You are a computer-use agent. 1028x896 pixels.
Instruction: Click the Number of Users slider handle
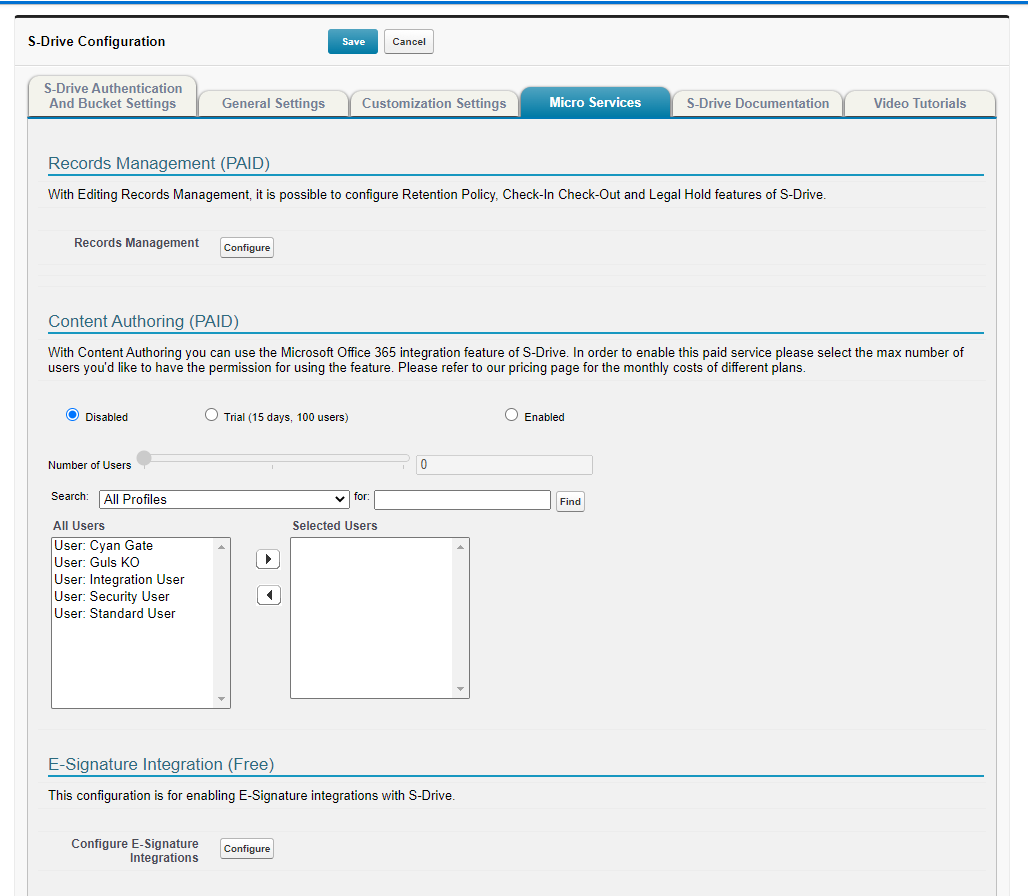tap(144, 458)
